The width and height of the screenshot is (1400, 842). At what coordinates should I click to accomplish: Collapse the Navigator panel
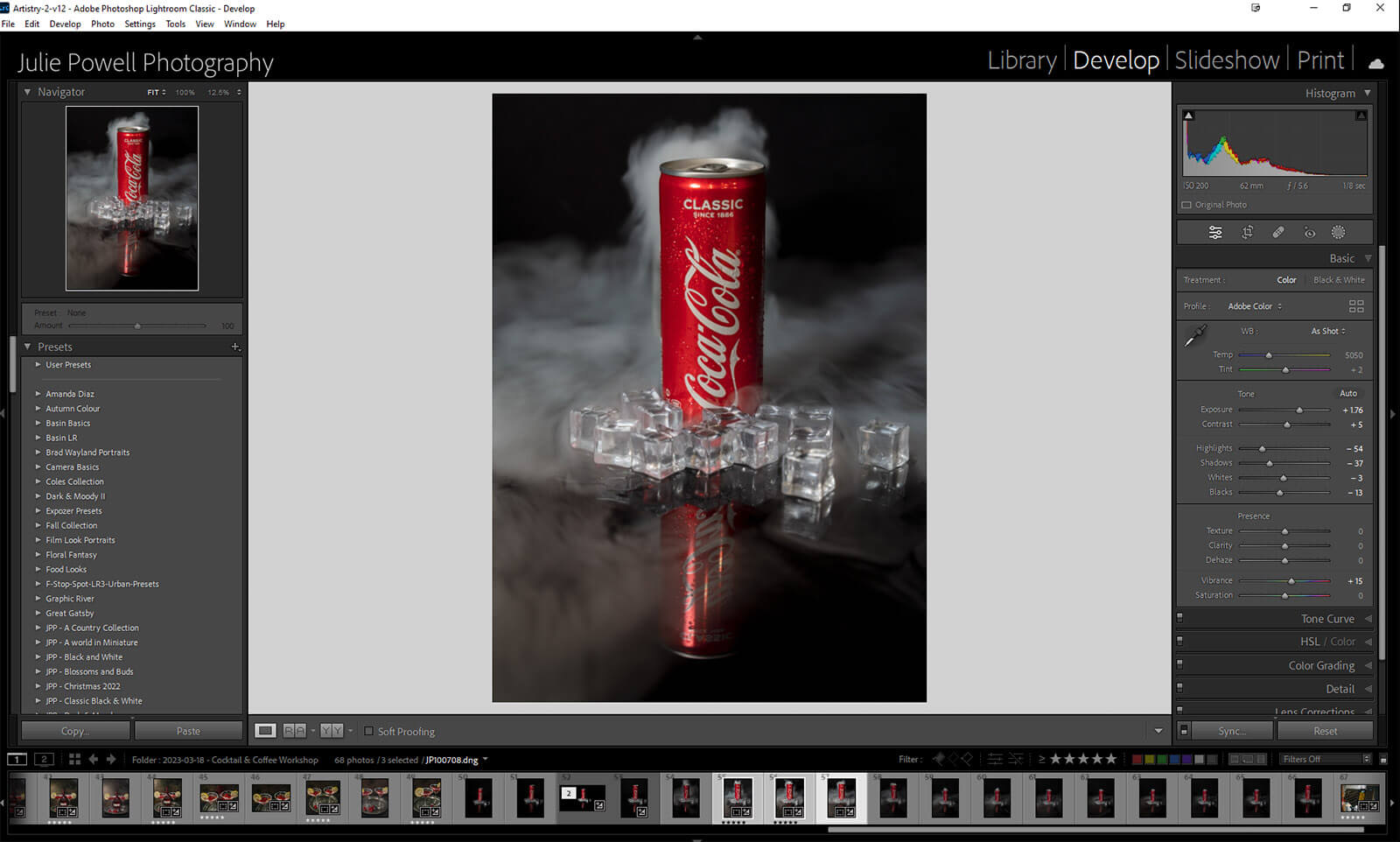click(27, 92)
